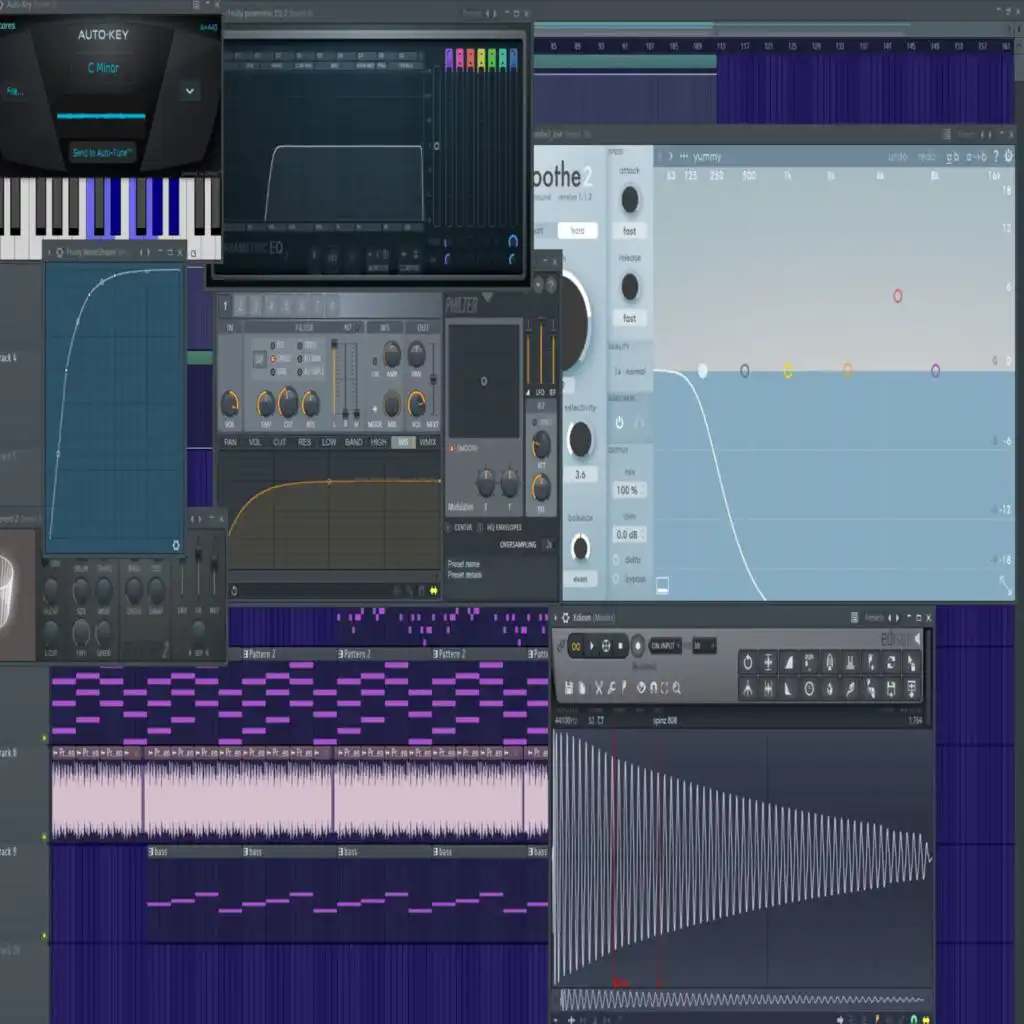Select band 1 button in filter plugin
This screenshot has height=1024, width=1024.
[225, 305]
